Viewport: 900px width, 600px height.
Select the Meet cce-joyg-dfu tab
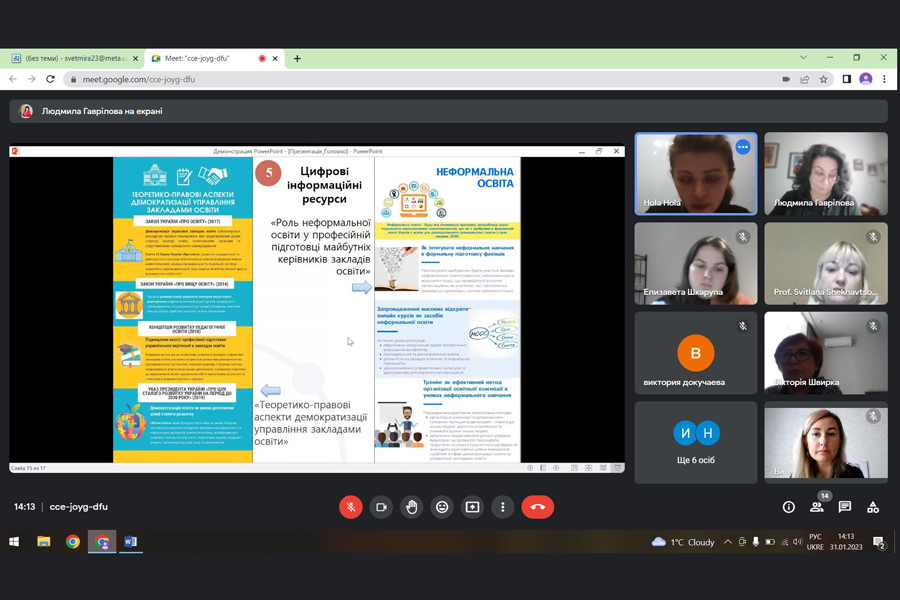pos(207,59)
